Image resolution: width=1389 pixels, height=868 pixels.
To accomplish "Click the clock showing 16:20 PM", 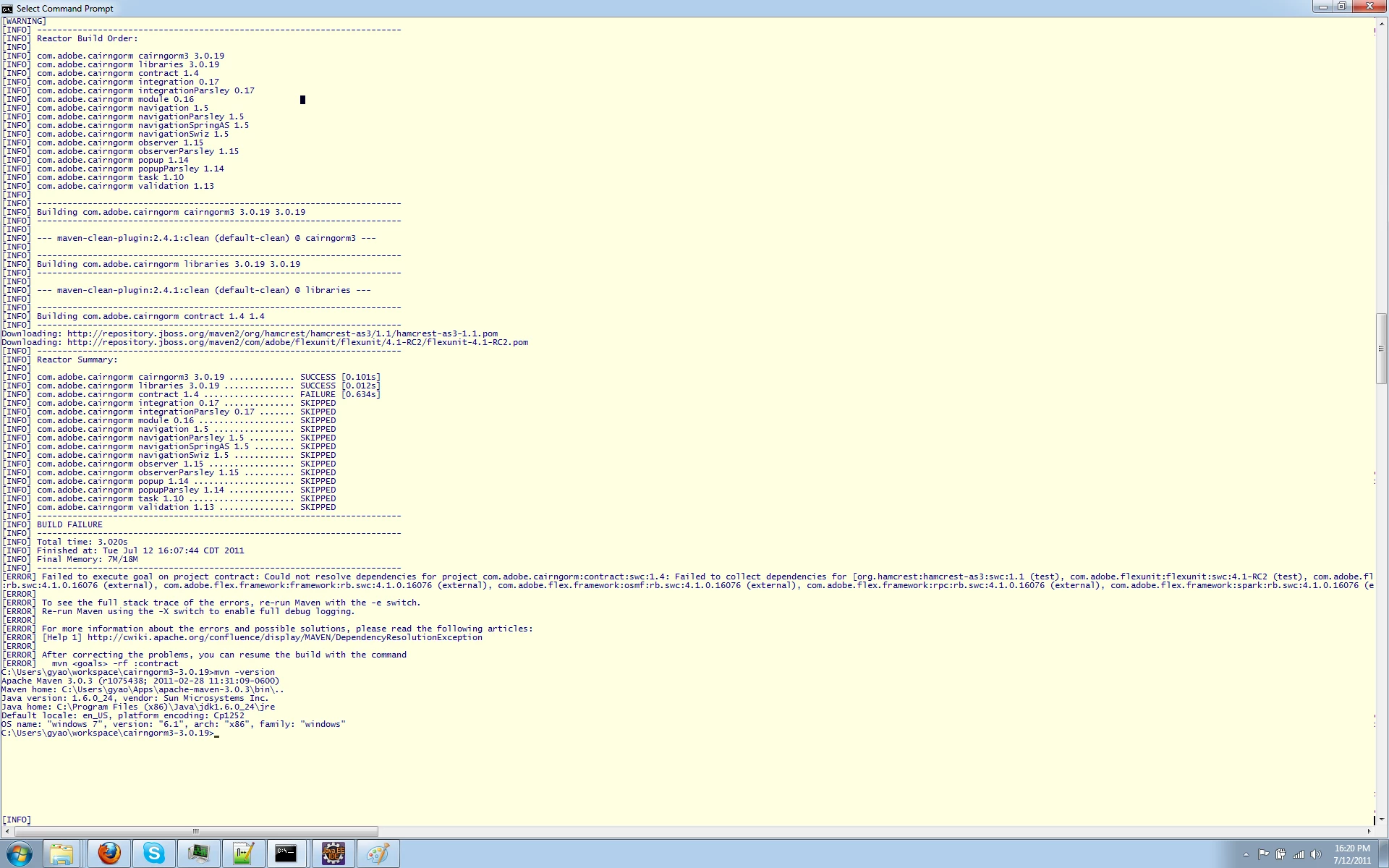I will pos(1351,854).
